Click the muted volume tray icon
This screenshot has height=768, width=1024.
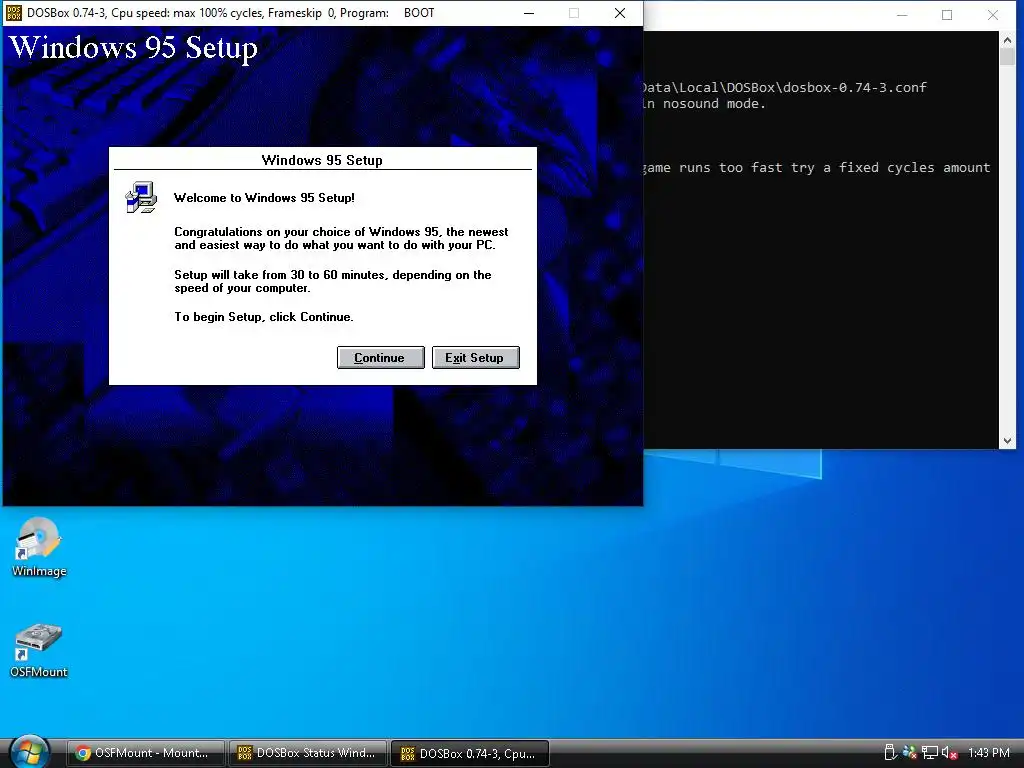(x=949, y=753)
